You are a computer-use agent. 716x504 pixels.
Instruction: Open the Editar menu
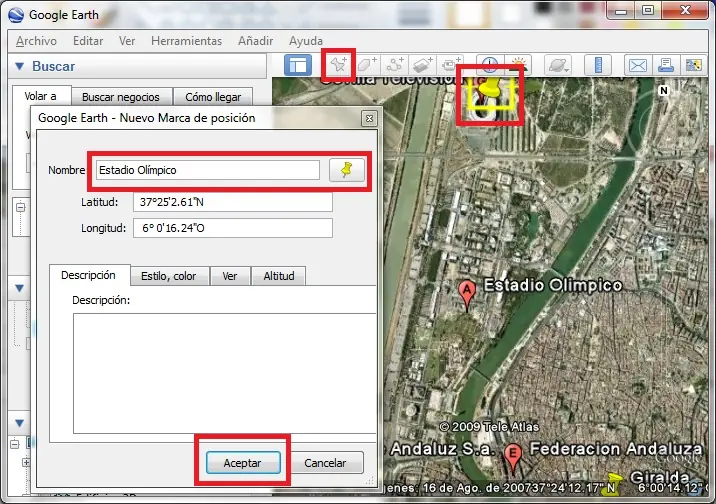[88, 41]
